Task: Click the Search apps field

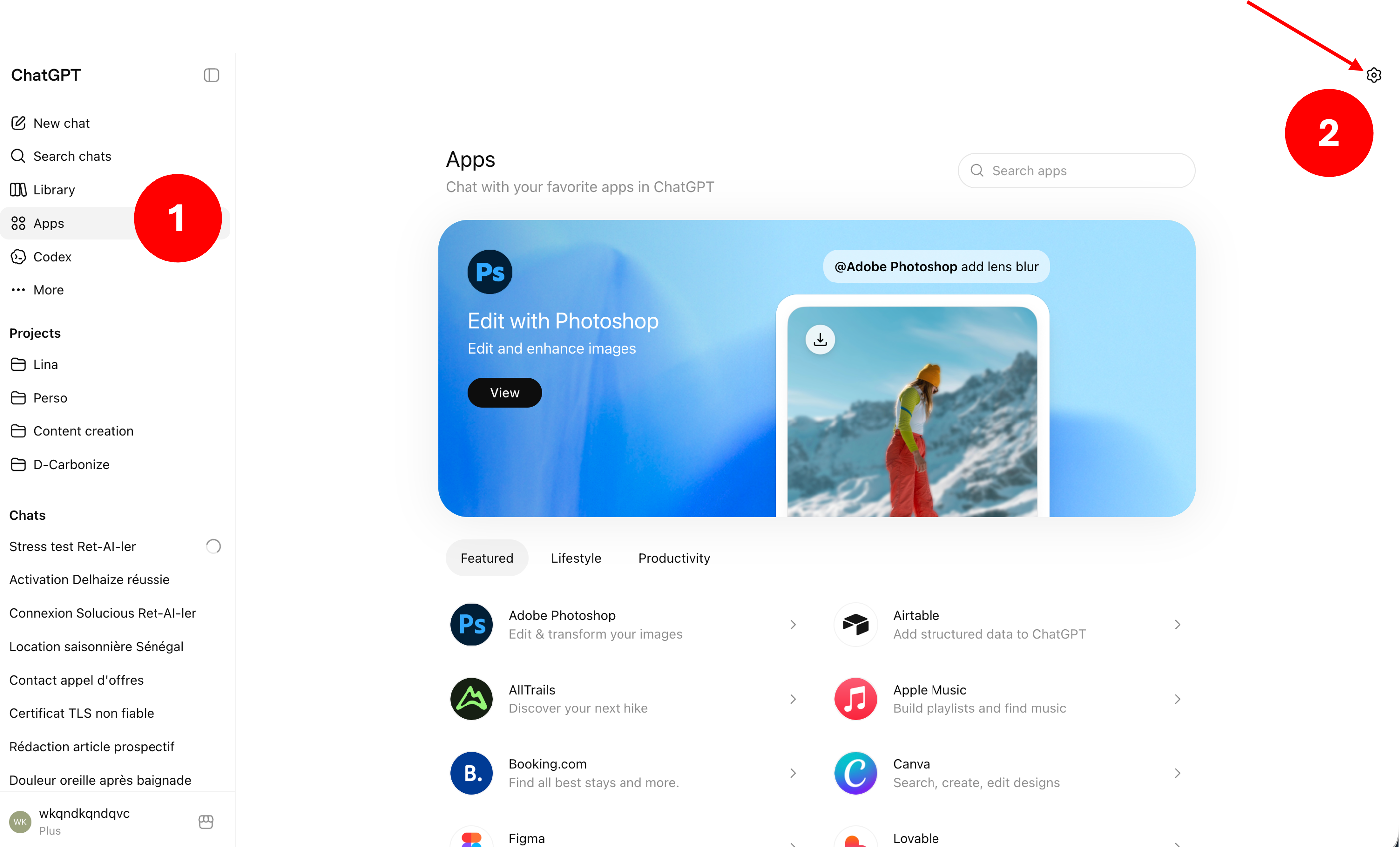Action: [1076, 170]
